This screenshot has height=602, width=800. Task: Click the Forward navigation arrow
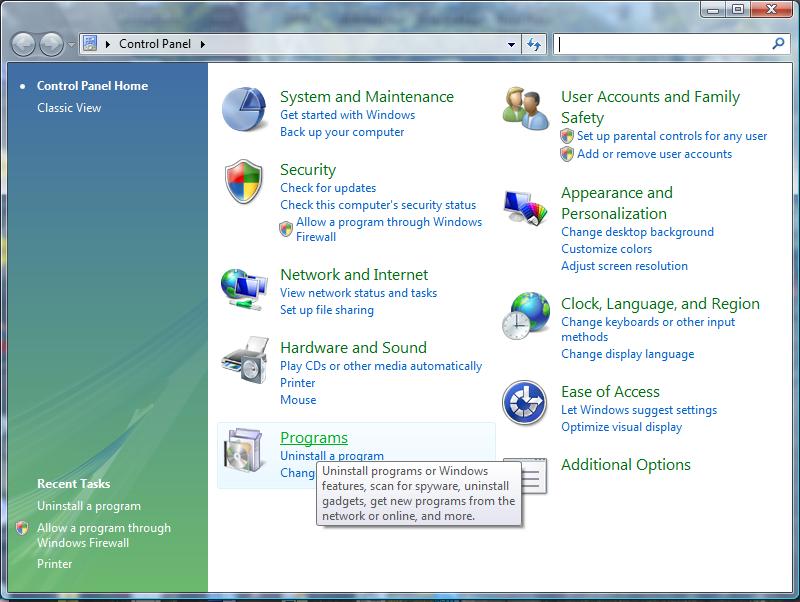click(x=51, y=45)
